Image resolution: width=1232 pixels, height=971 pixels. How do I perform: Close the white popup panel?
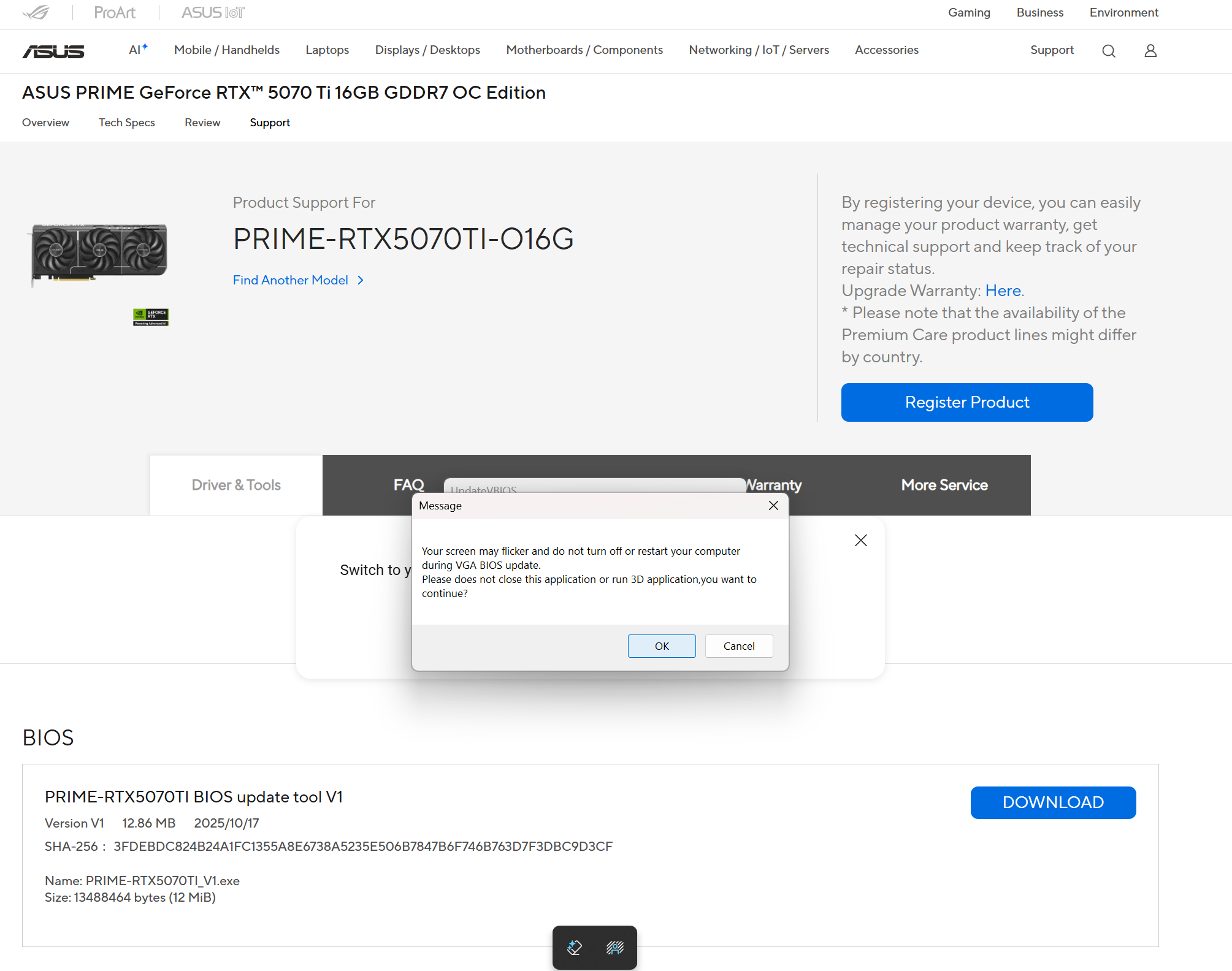click(x=860, y=540)
